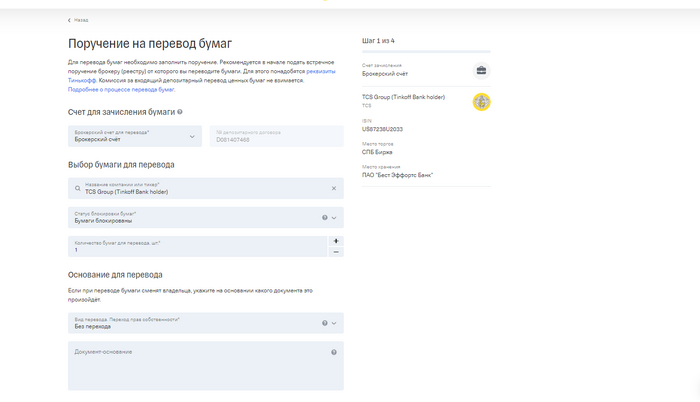Click help icon in Вид перевода field
Screen dimensions: 700x402
[x=325, y=323]
